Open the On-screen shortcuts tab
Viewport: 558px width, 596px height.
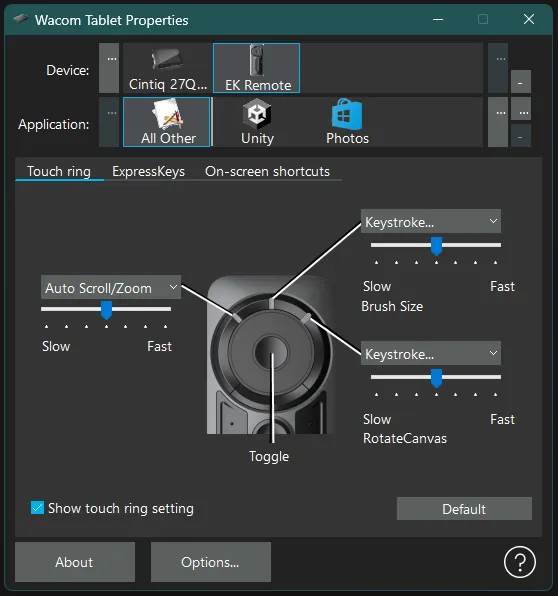[x=267, y=171]
